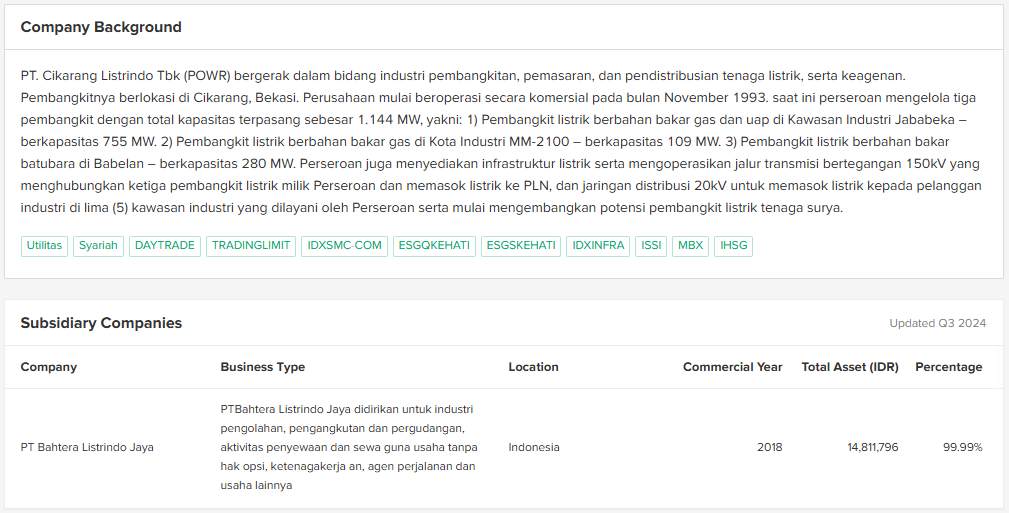1009x513 pixels.
Task: Open the IHSG index tag
Action: click(733, 246)
